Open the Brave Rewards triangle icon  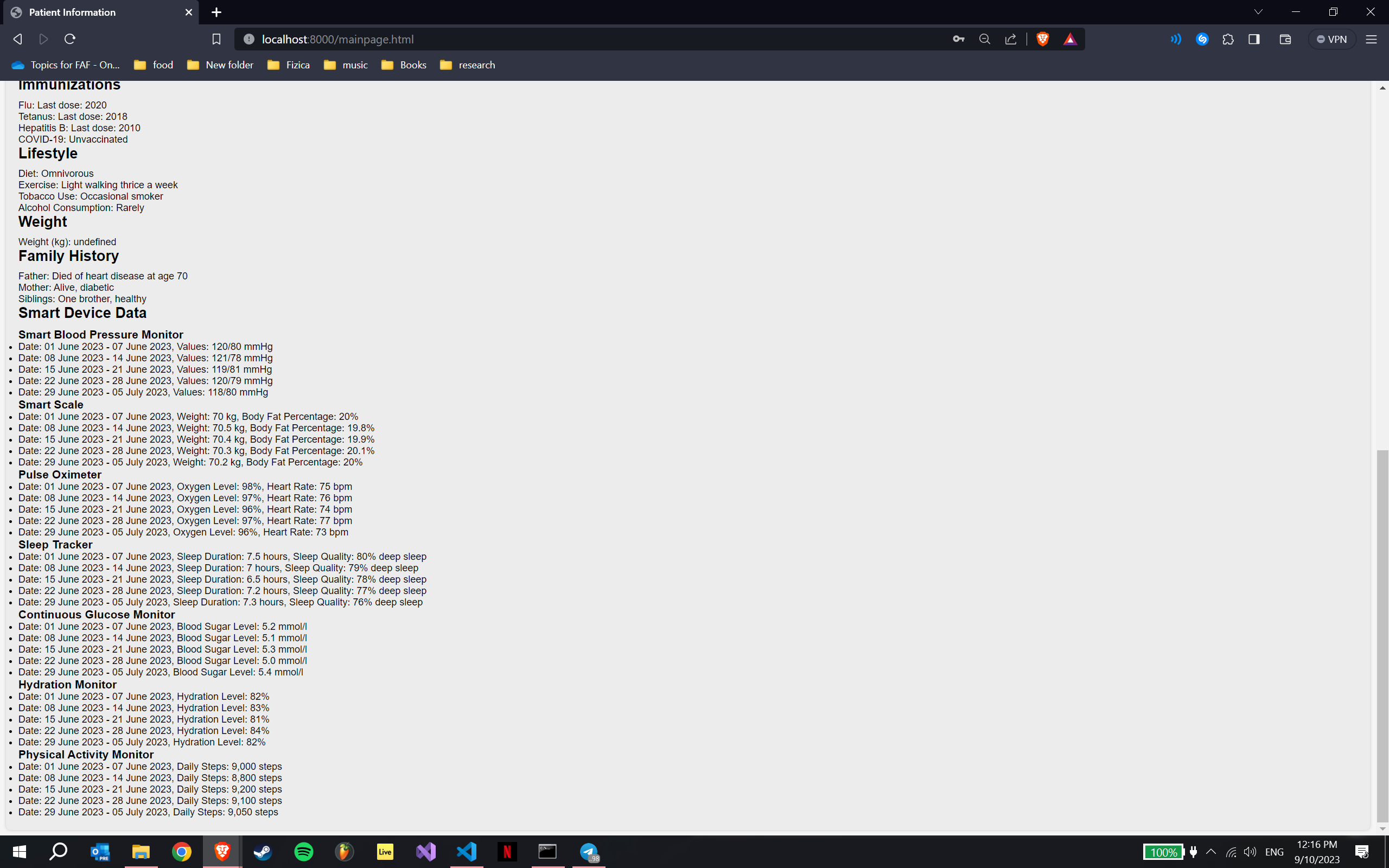(x=1070, y=39)
